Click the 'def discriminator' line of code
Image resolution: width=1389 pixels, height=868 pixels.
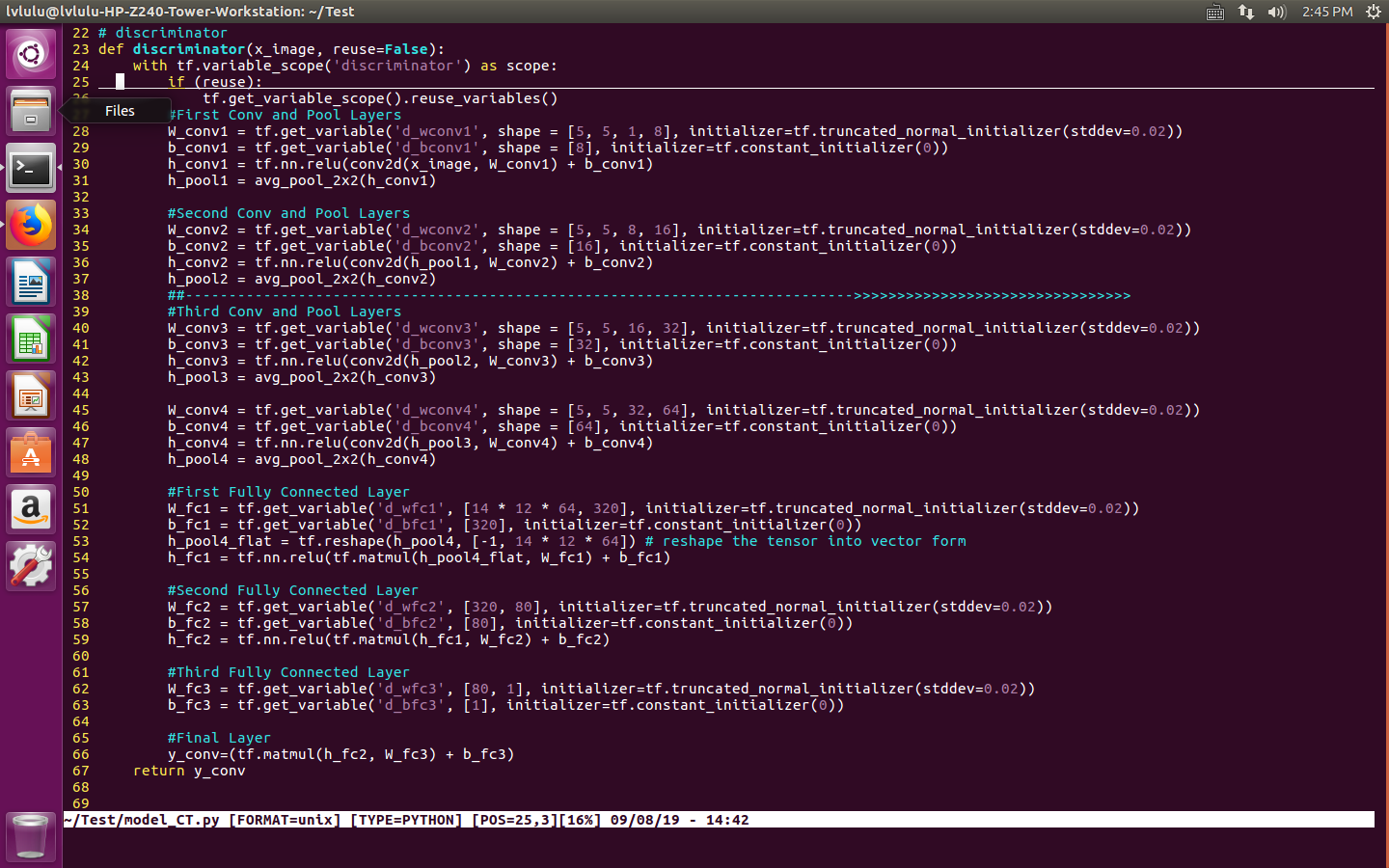[271, 49]
